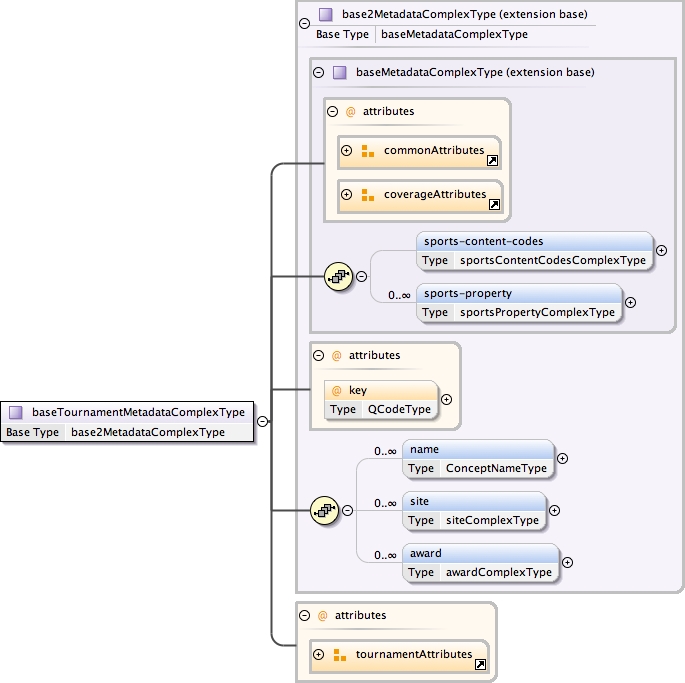Collapse the base2MetadataComplexType extension base
This screenshot has height=683, width=685.
click(303, 23)
